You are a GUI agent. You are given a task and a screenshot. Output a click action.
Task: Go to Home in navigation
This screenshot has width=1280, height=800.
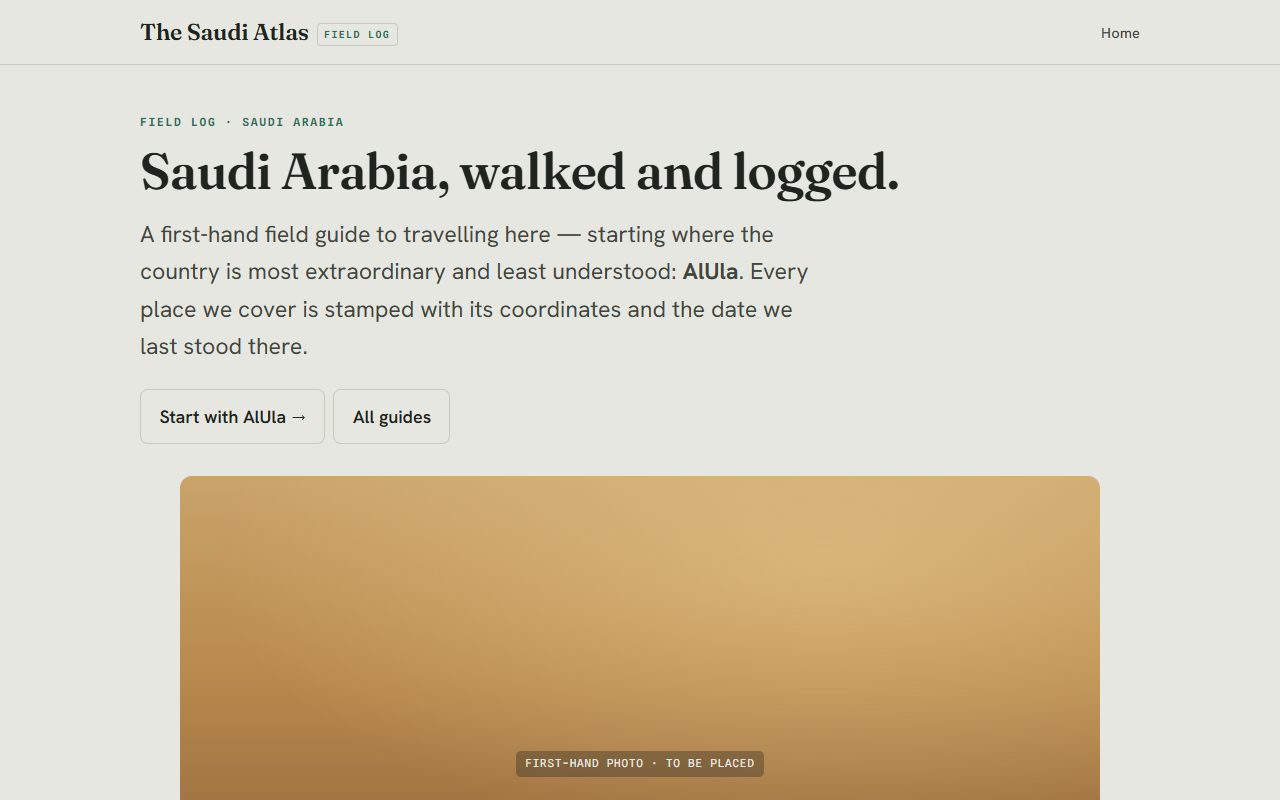1120,33
